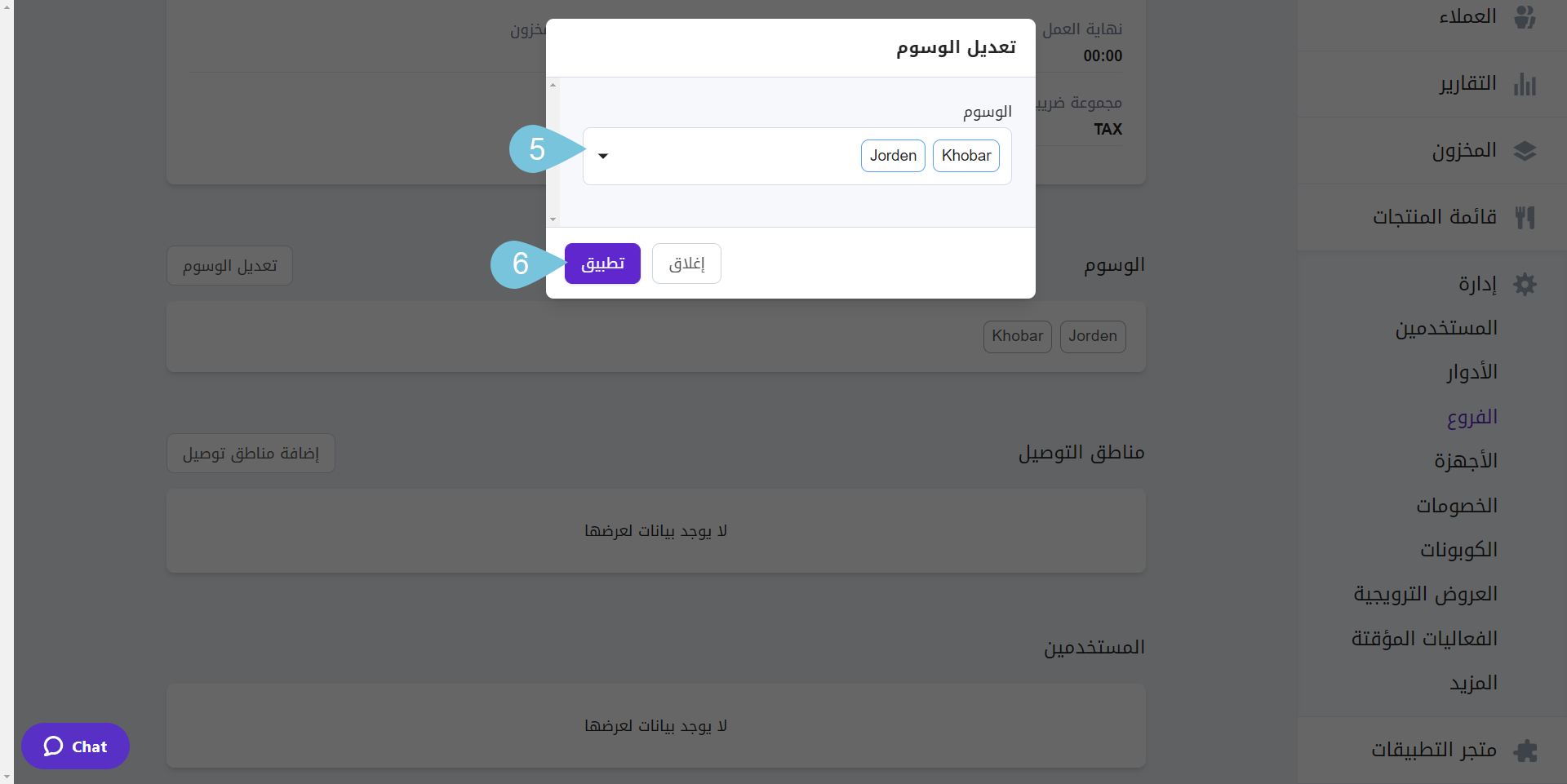
Task: Open the العملاء customers icon
Action: (x=1525, y=16)
